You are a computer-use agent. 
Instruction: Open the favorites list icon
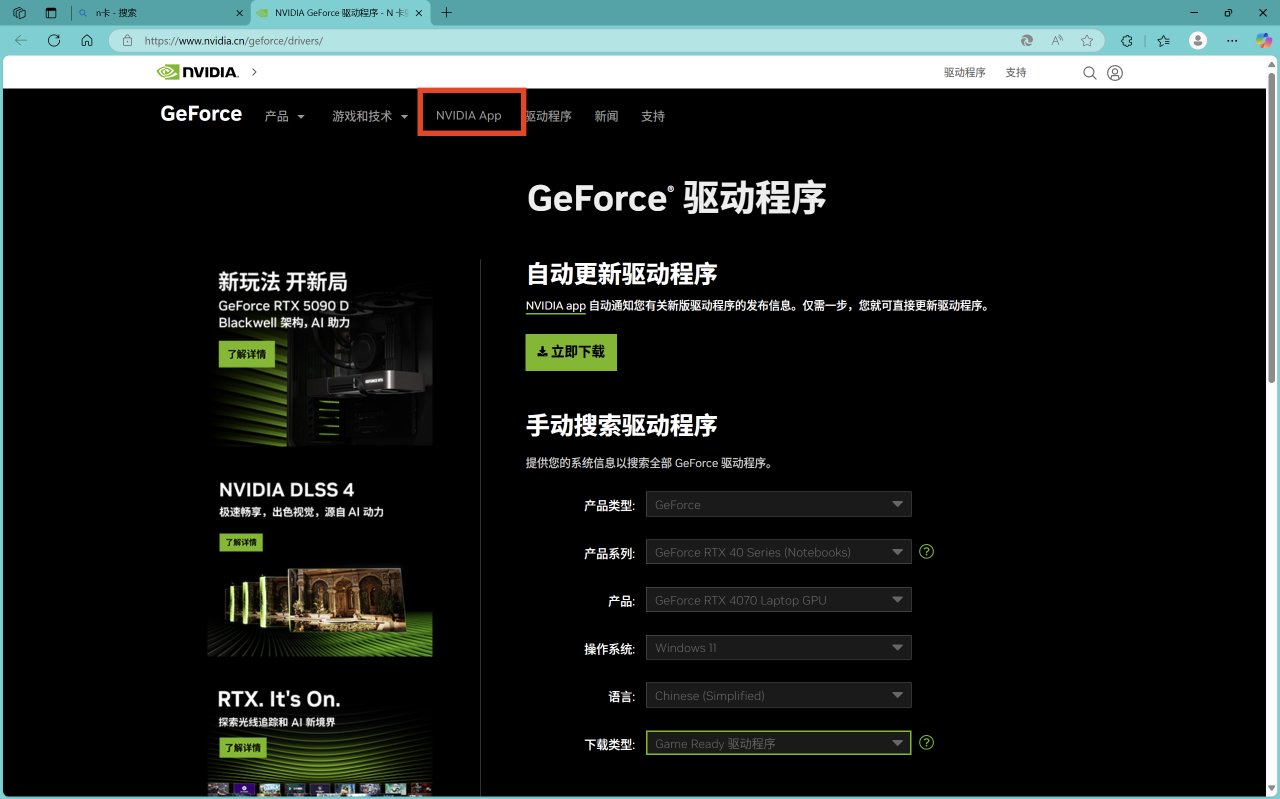tap(1163, 41)
